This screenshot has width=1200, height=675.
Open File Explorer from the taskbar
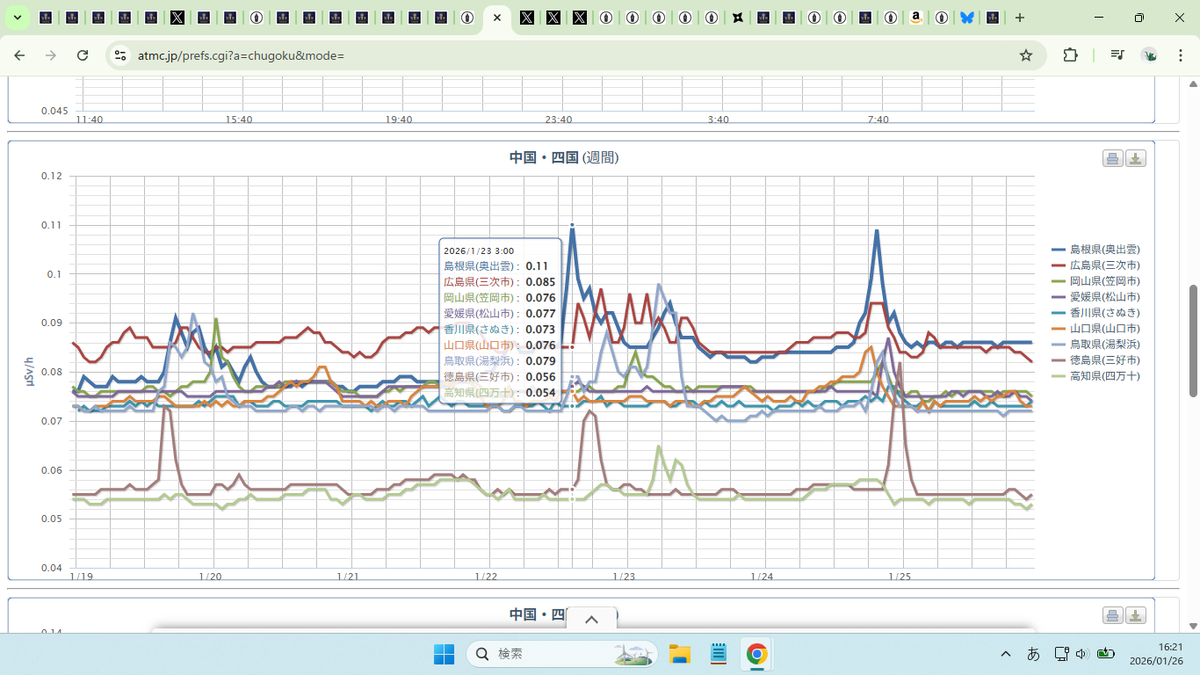(x=680, y=654)
